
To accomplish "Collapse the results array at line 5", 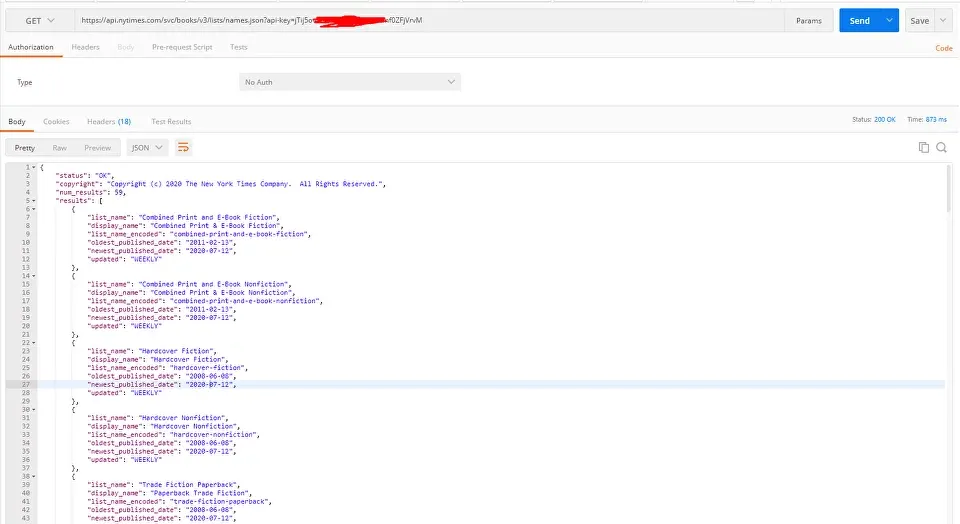I will [x=34, y=201].
